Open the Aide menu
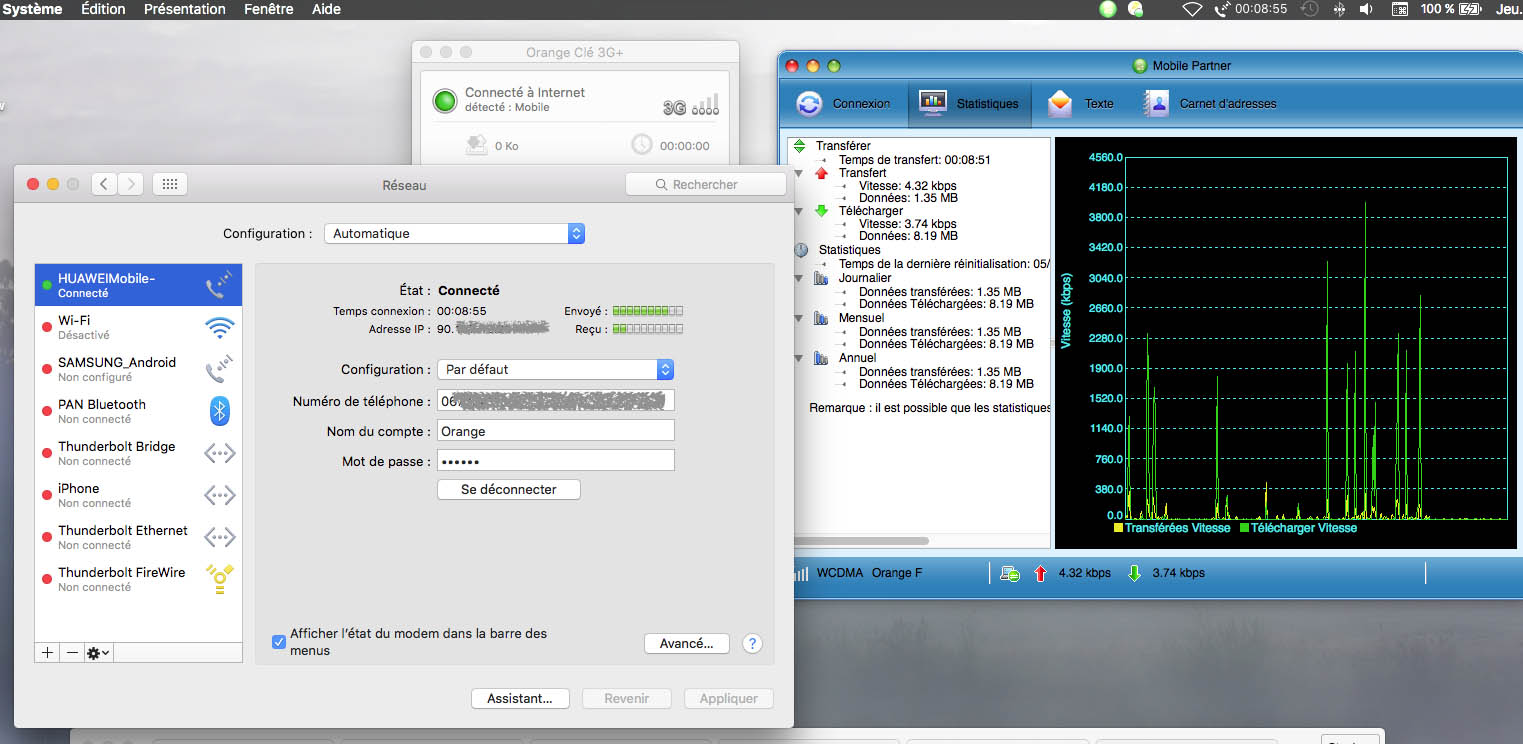This screenshot has height=744, width=1523. coord(327,9)
